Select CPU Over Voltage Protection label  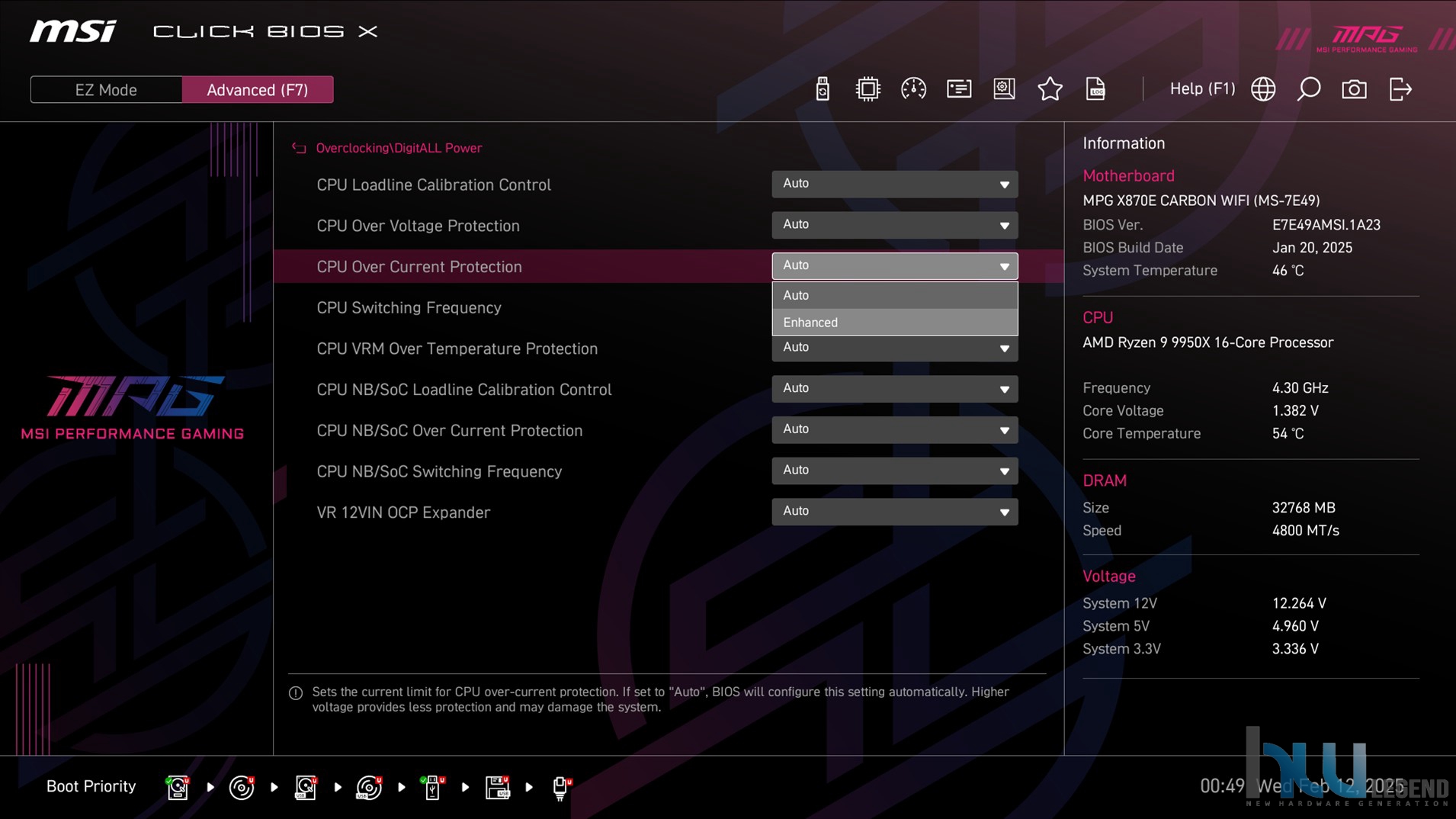418,226
